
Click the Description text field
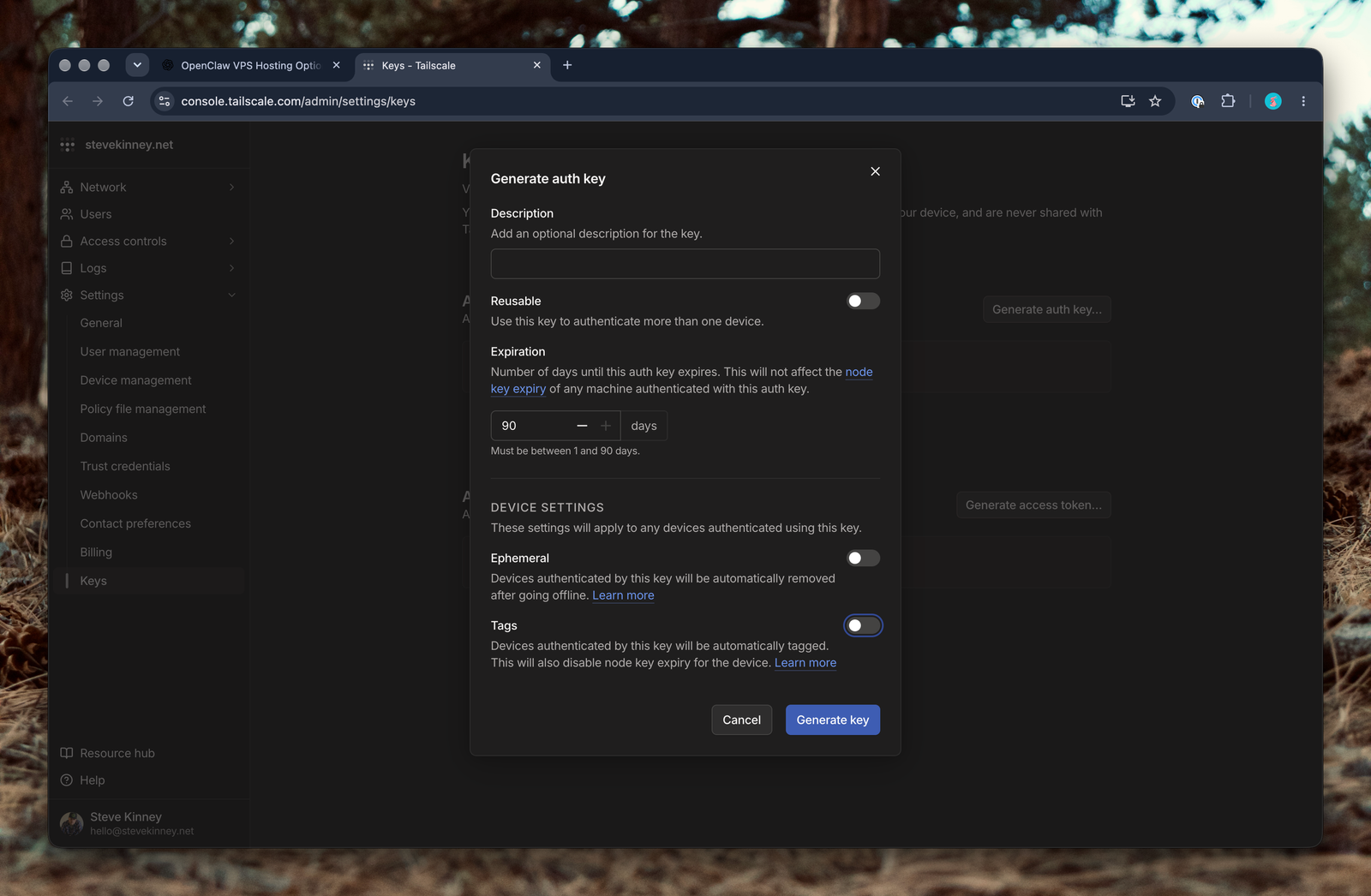point(685,264)
